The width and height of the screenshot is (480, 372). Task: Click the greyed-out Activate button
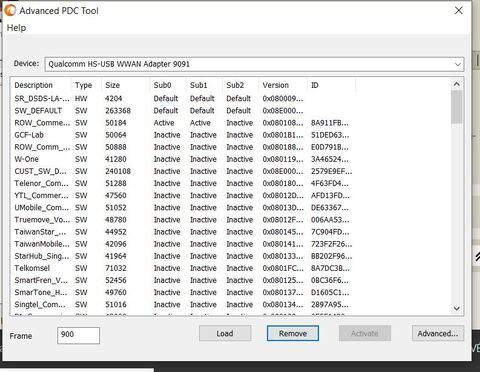[x=365, y=333]
